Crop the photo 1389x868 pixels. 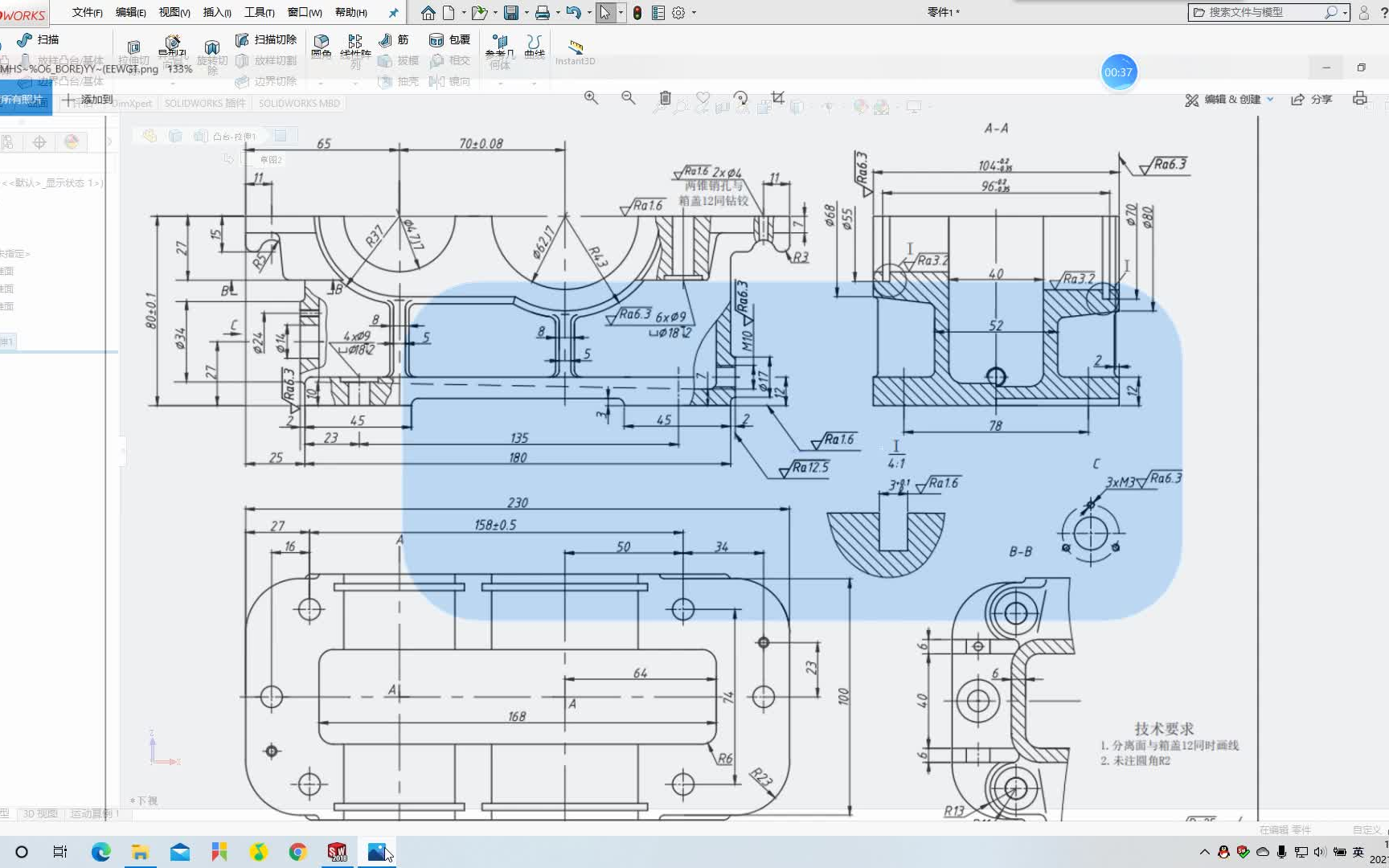tap(778, 97)
